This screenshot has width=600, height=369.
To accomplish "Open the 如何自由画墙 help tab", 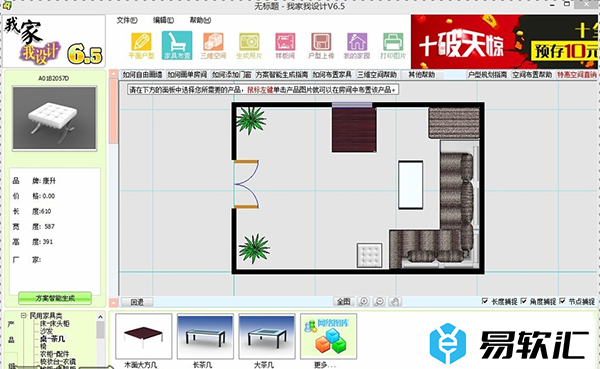I will point(142,75).
